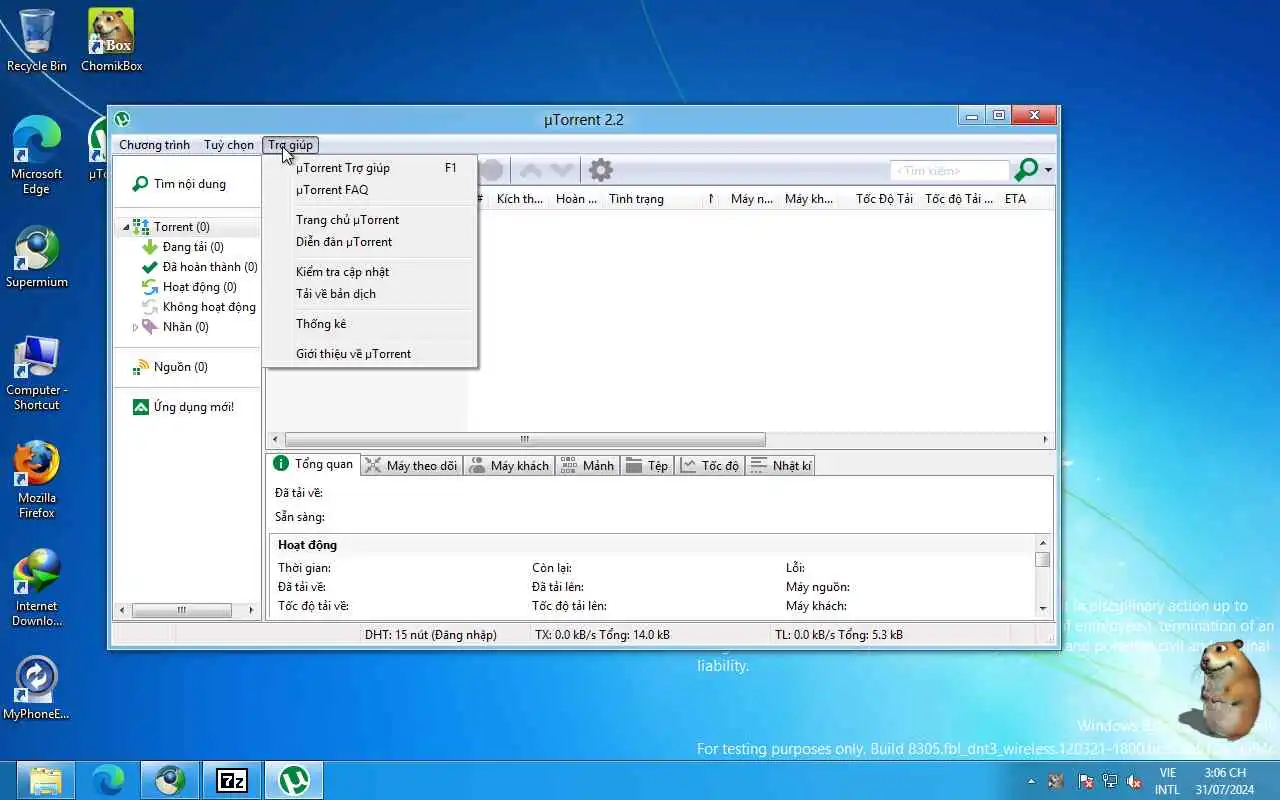Image resolution: width=1280 pixels, height=800 pixels.
Task: Click the move down queue arrow
Action: [562, 170]
